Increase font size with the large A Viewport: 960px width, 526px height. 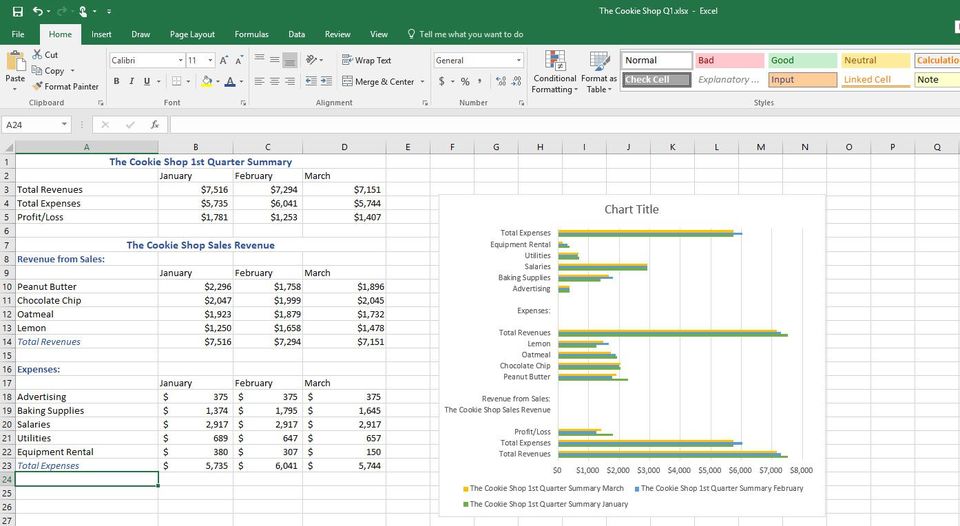pyautogui.click(x=224, y=60)
